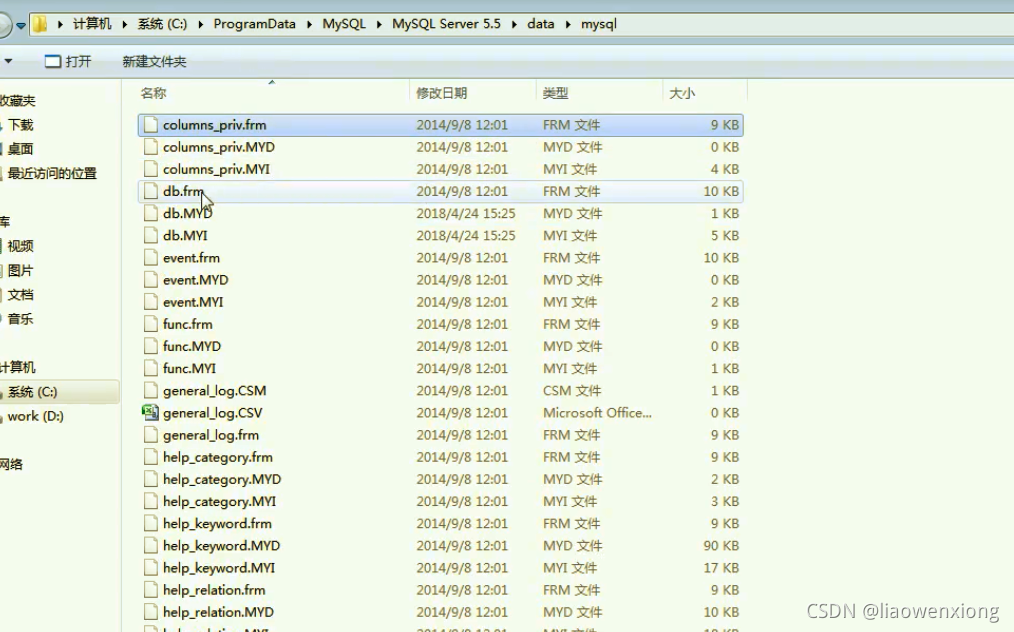Click the func.MYI file icon
The width and height of the screenshot is (1014, 632).
151,368
